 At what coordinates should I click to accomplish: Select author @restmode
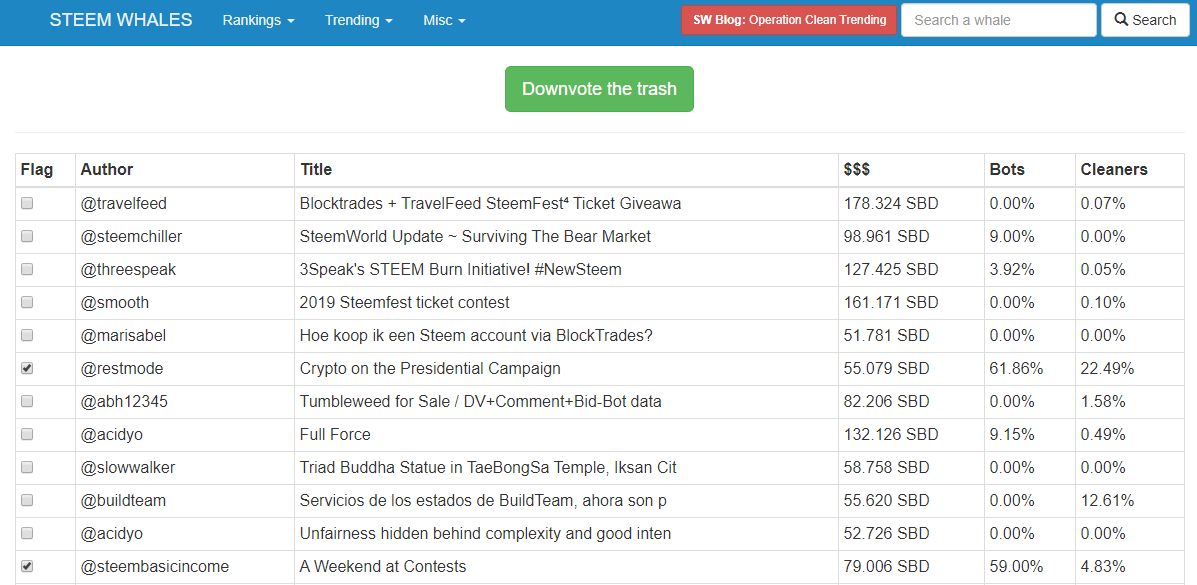tap(121, 369)
